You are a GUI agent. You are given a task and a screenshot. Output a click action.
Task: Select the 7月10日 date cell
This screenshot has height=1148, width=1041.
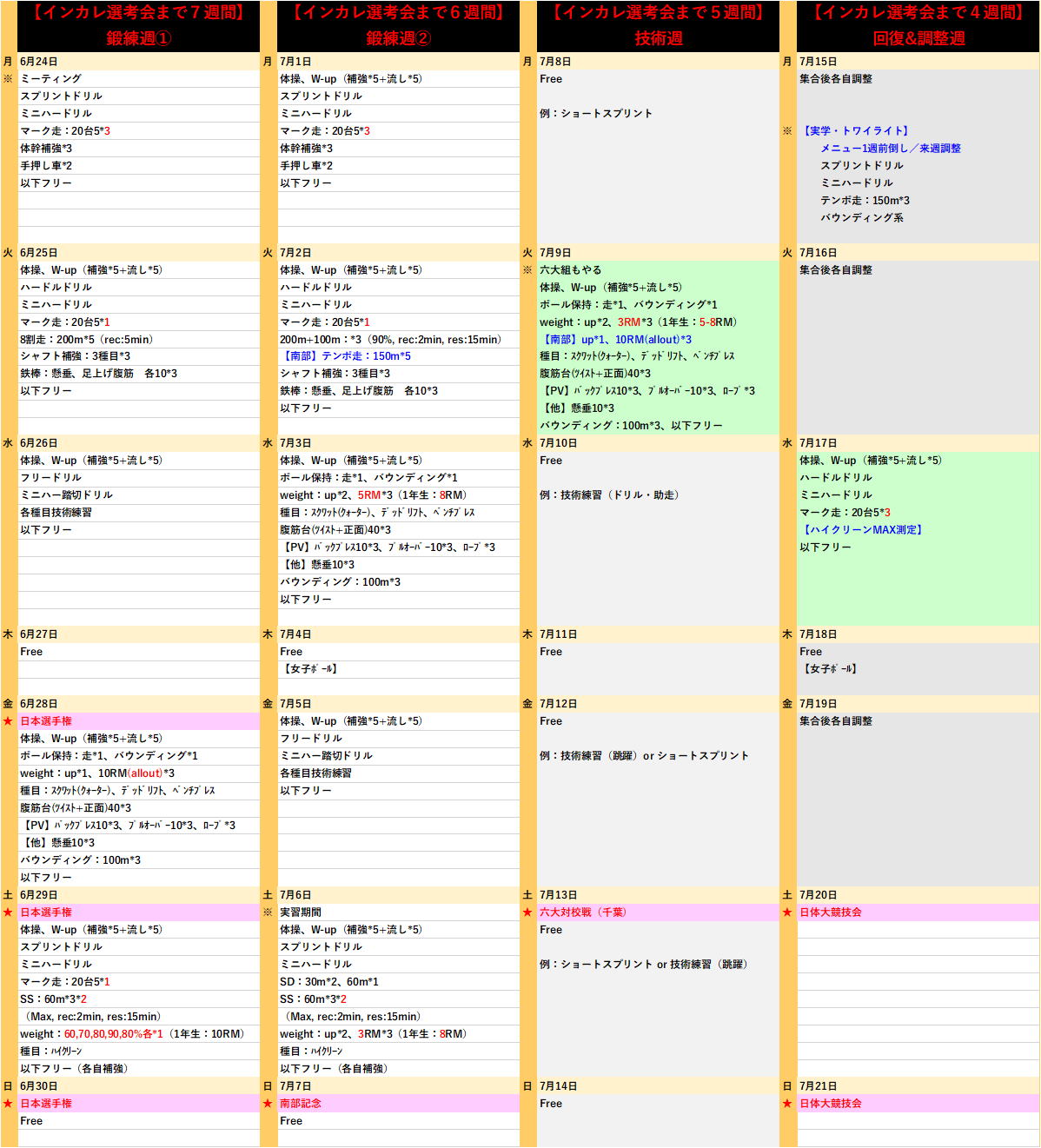(x=658, y=443)
